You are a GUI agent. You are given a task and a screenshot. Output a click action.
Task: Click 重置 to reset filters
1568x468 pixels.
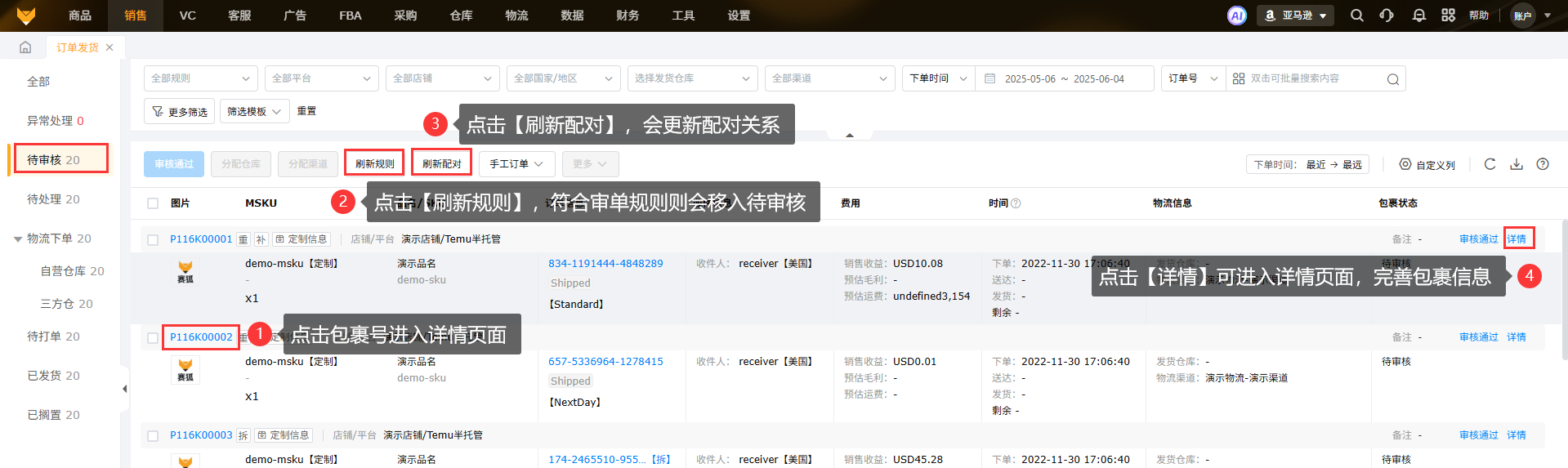point(306,111)
